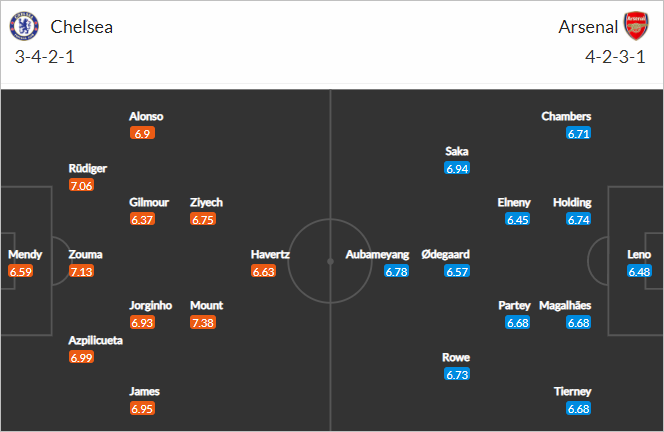
Task: Click the Chelsea 3-4-2-1 formation text
Action: 45,57
